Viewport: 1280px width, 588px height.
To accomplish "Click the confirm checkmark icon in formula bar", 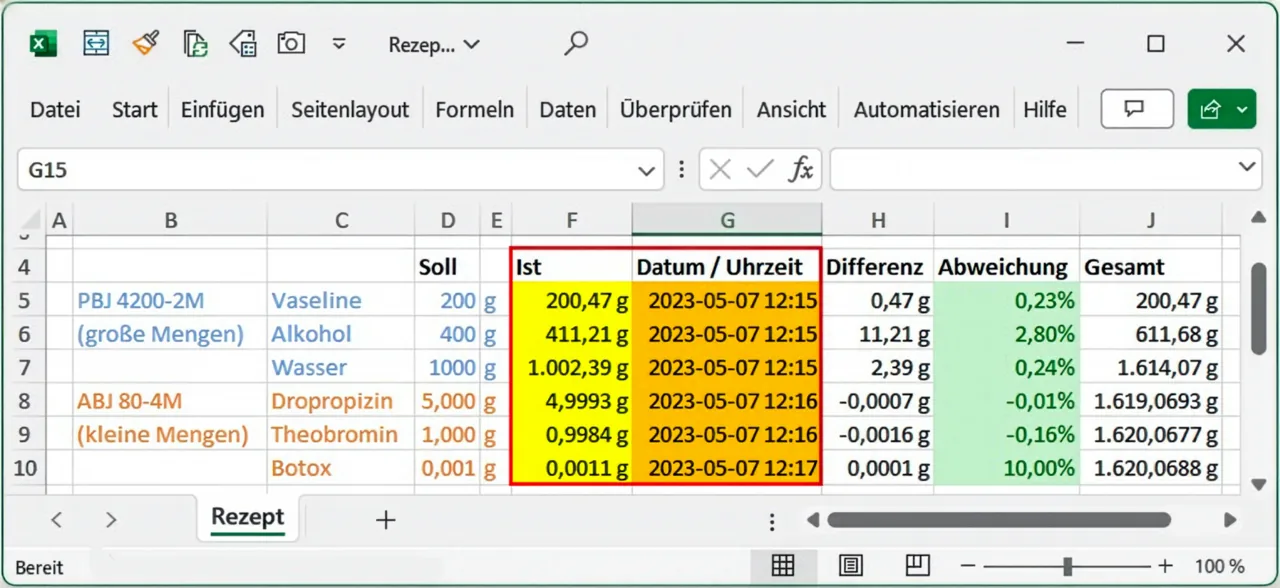I will 760,170.
